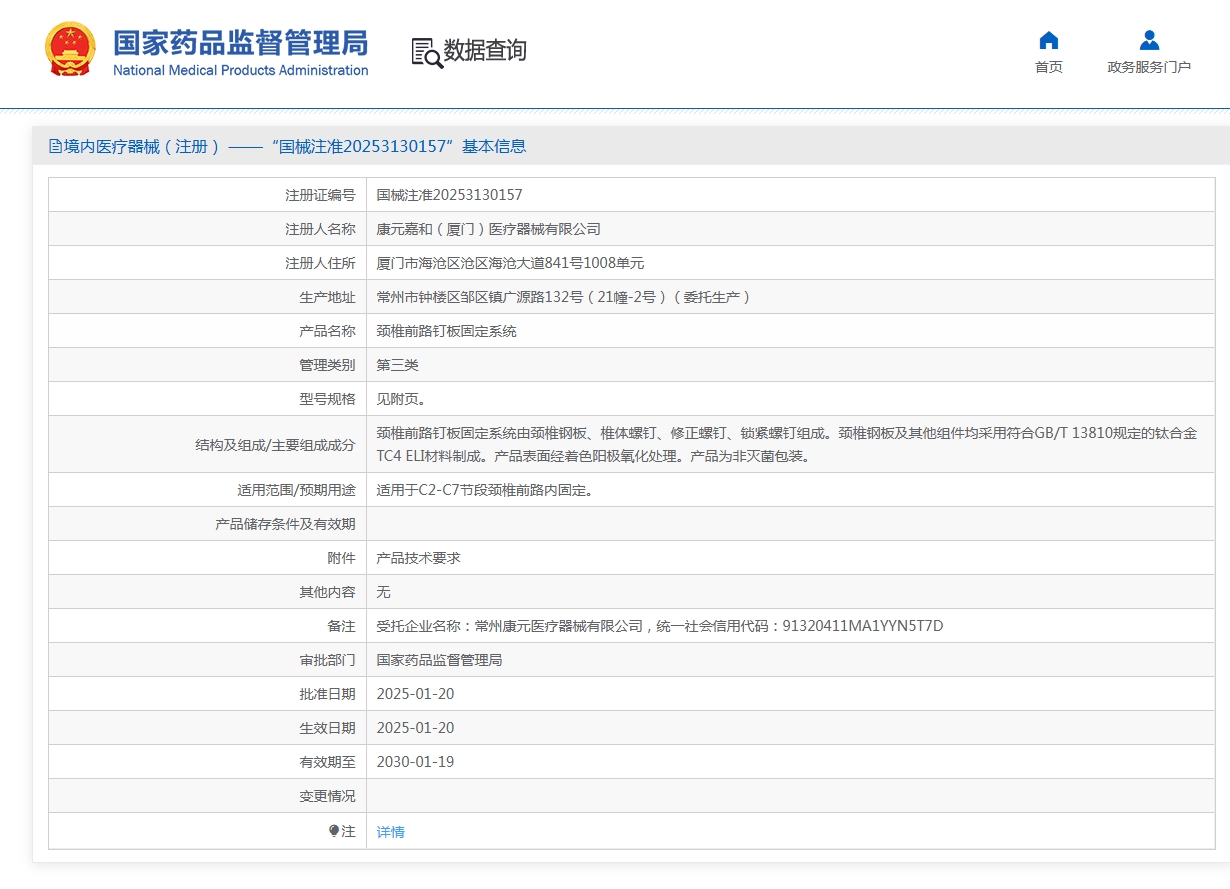Click the expiry date 2030-01-19
The image size is (1230, 889).
(x=415, y=762)
